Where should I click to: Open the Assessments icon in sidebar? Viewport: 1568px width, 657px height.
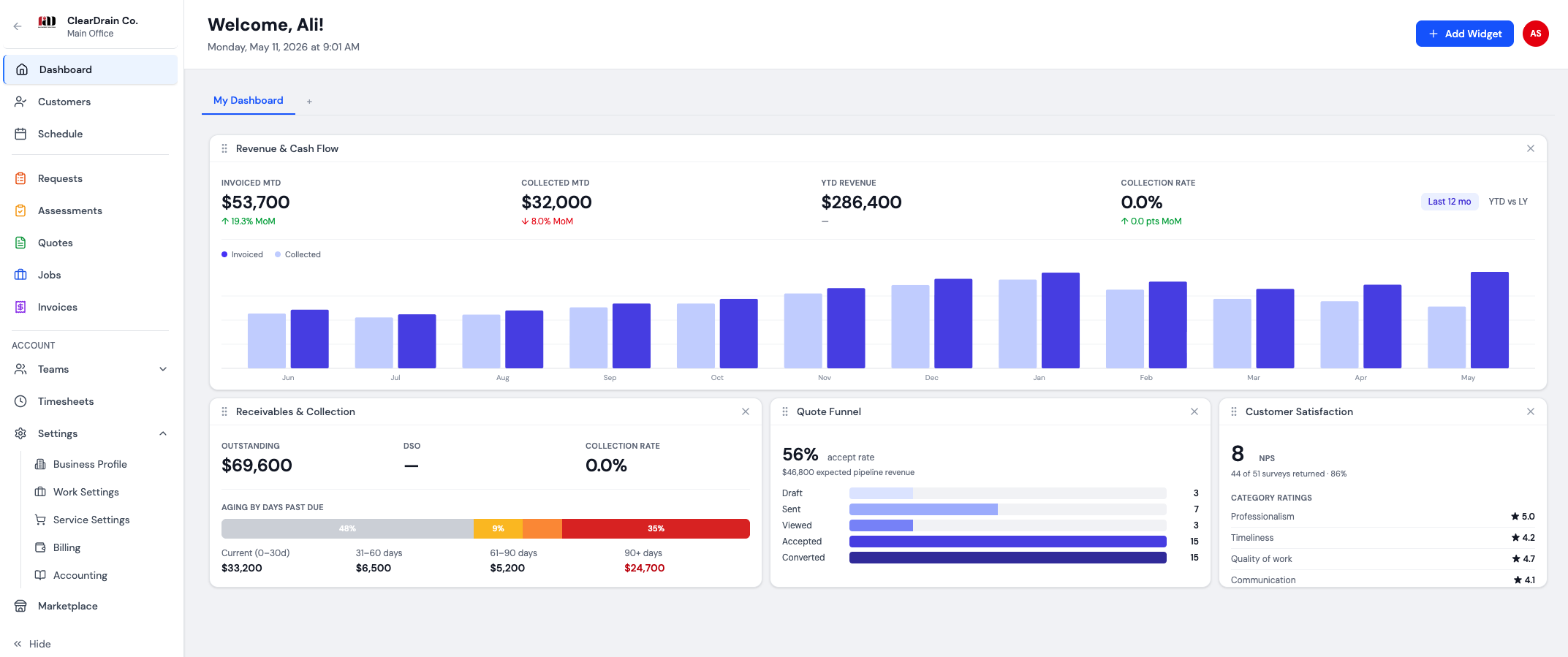click(20, 210)
